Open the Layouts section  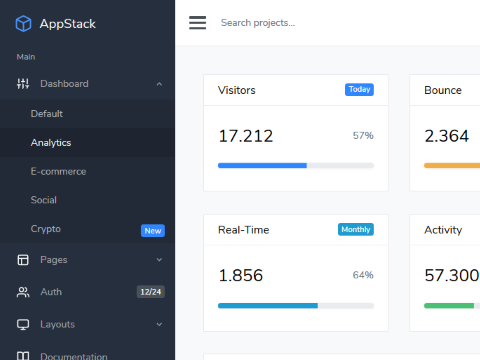coord(57,324)
